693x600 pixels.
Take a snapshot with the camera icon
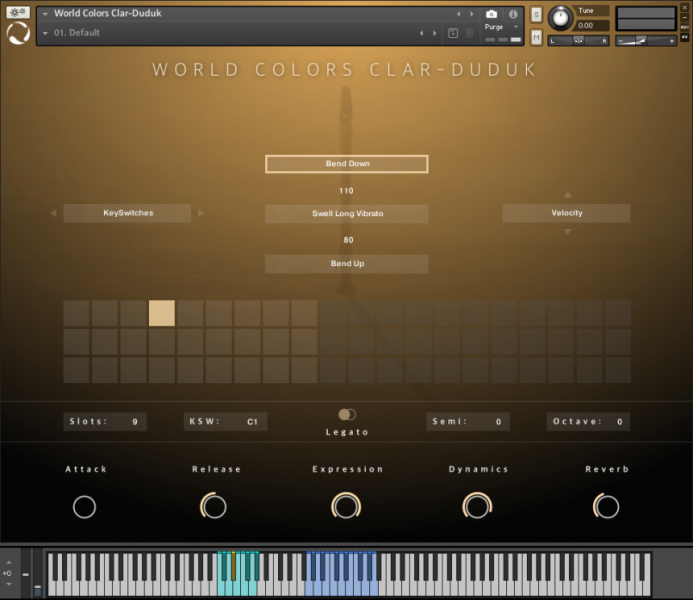click(491, 14)
